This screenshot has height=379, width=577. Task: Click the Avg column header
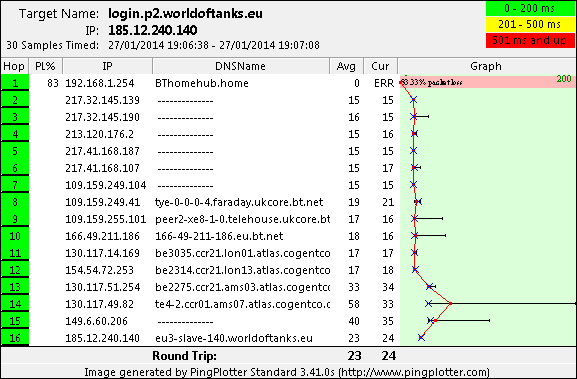click(346, 66)
